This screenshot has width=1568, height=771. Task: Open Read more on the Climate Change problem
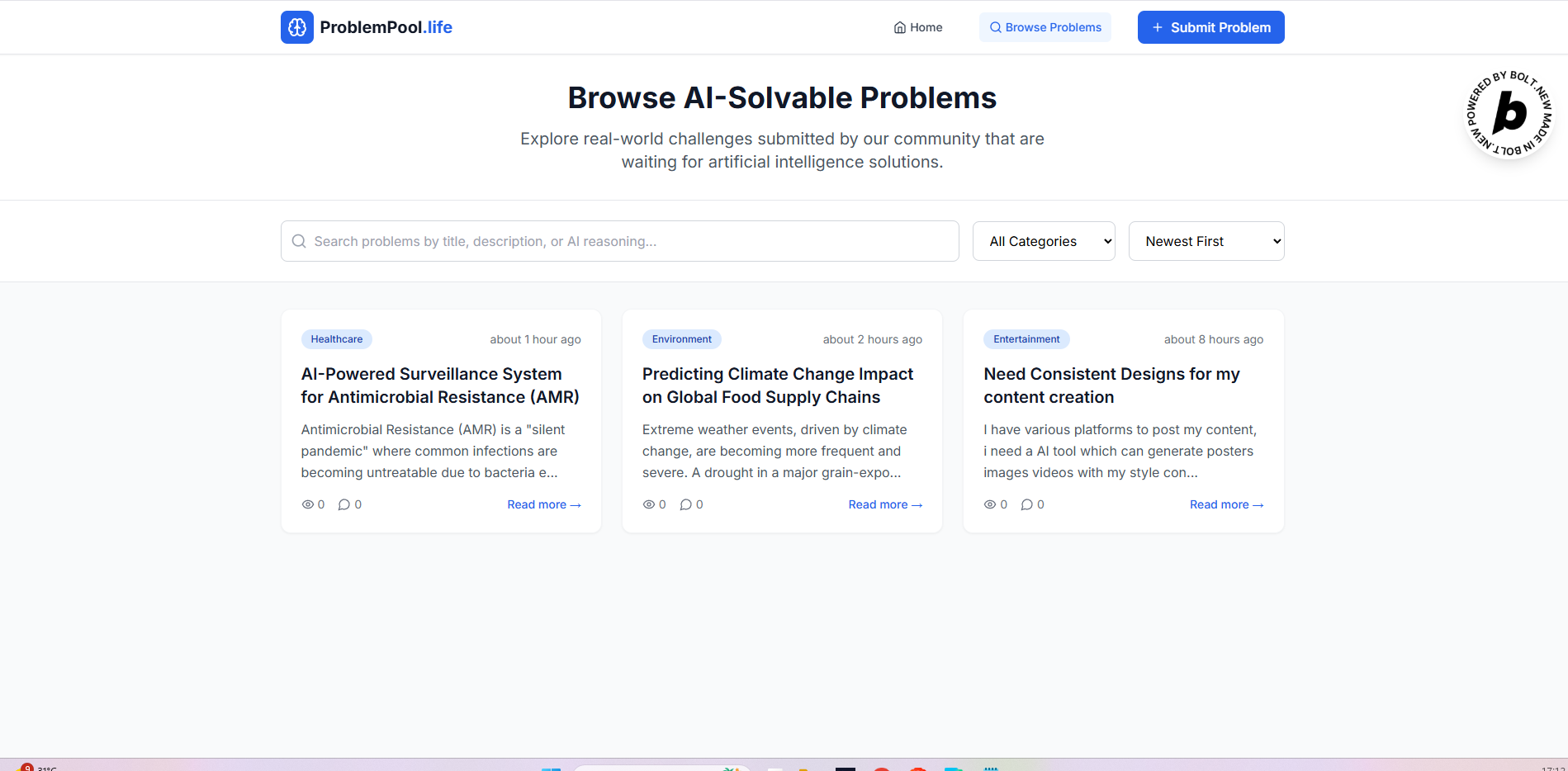[885, 504]
